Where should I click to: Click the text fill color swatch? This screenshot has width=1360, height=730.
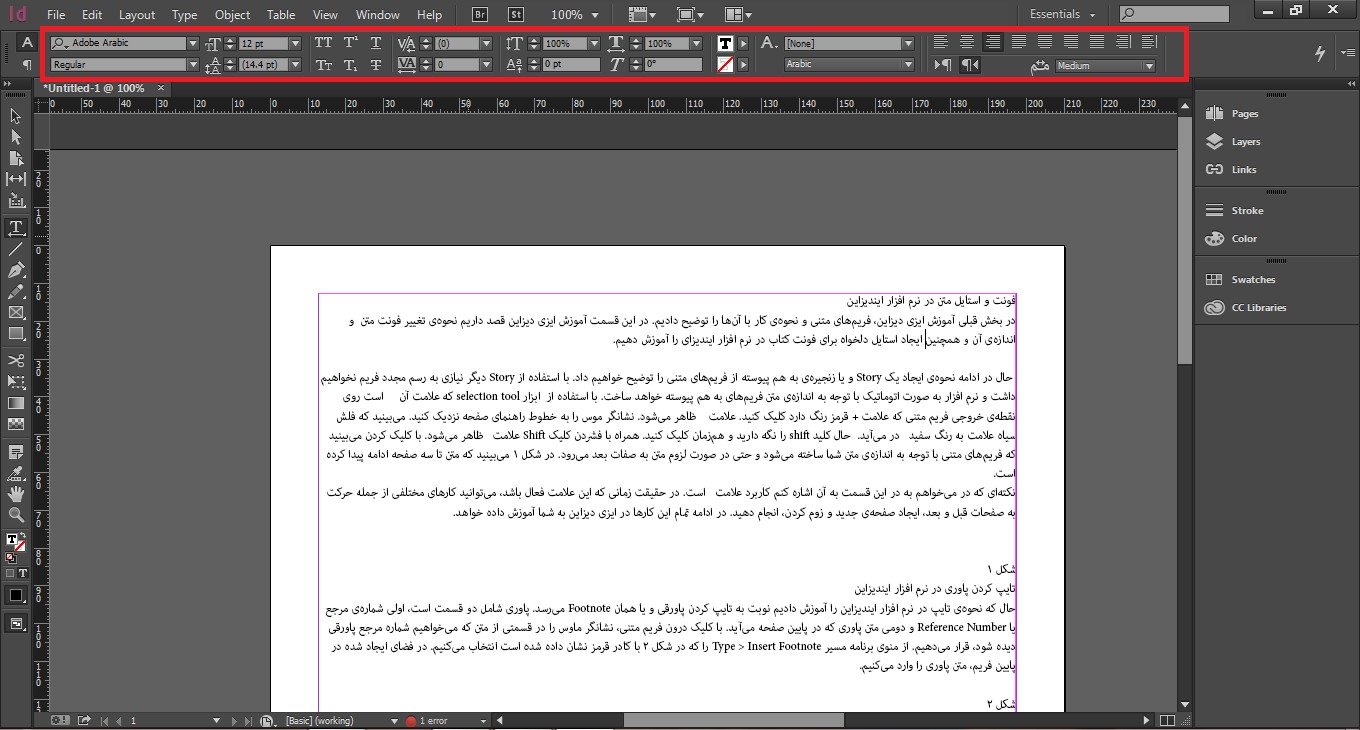(x=726, y=43)
